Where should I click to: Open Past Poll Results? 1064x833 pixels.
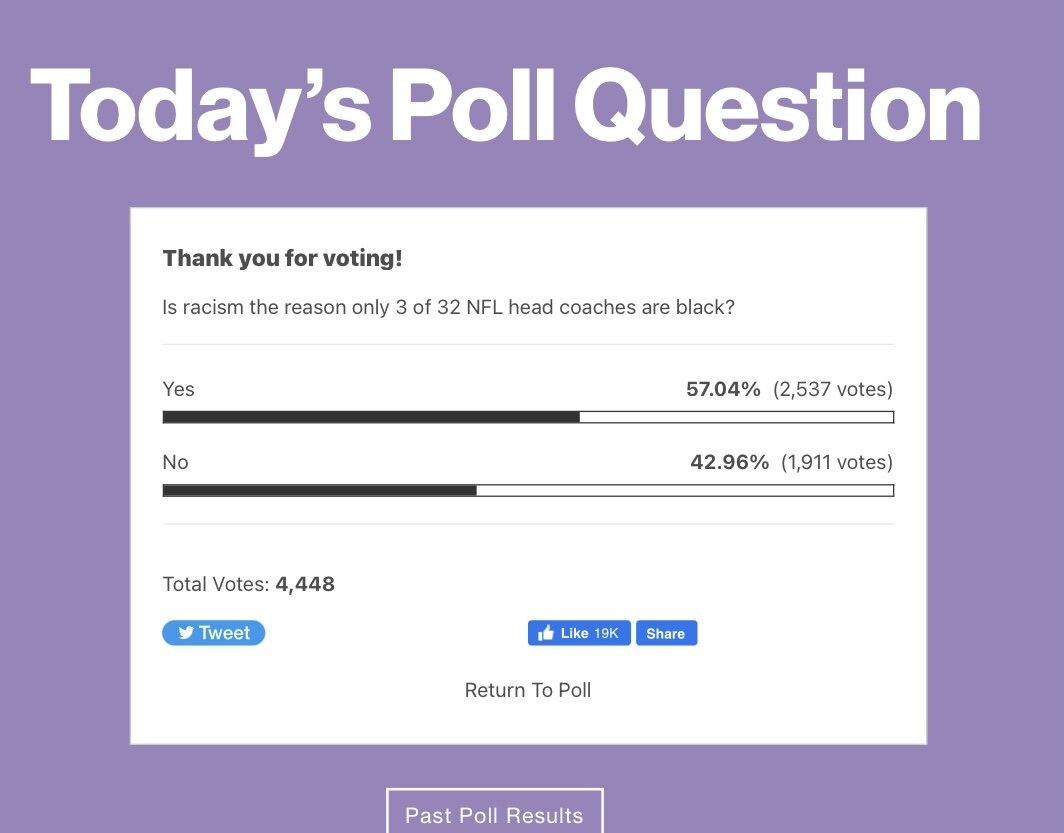[494, 815]
